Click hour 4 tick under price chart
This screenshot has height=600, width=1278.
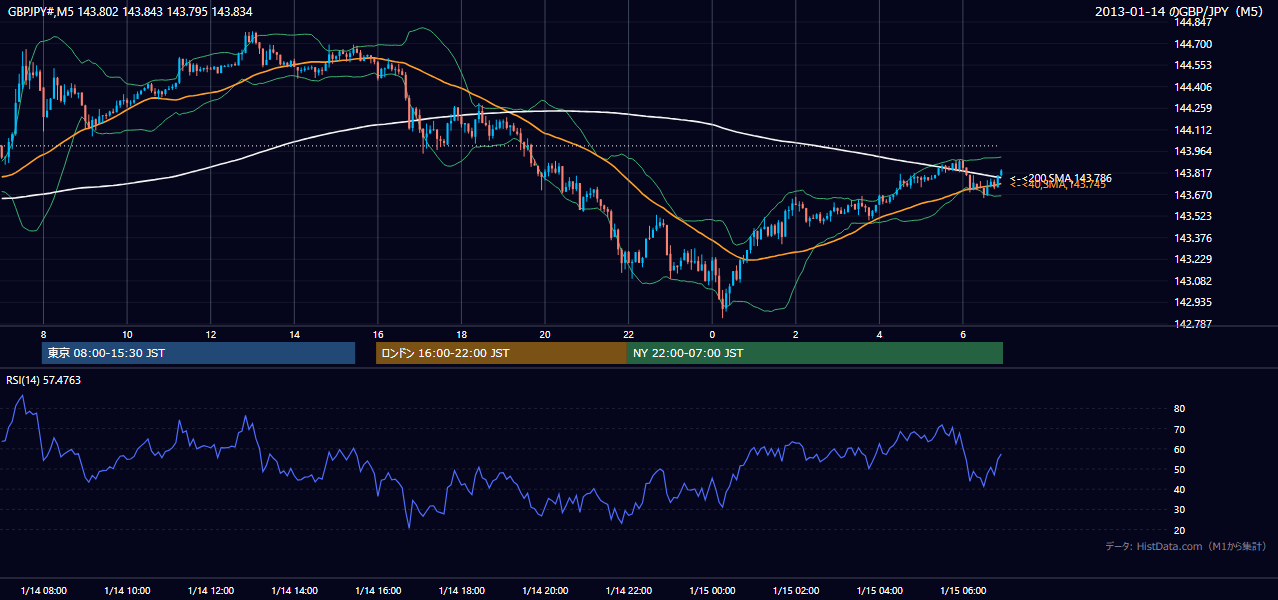point(880,334)
